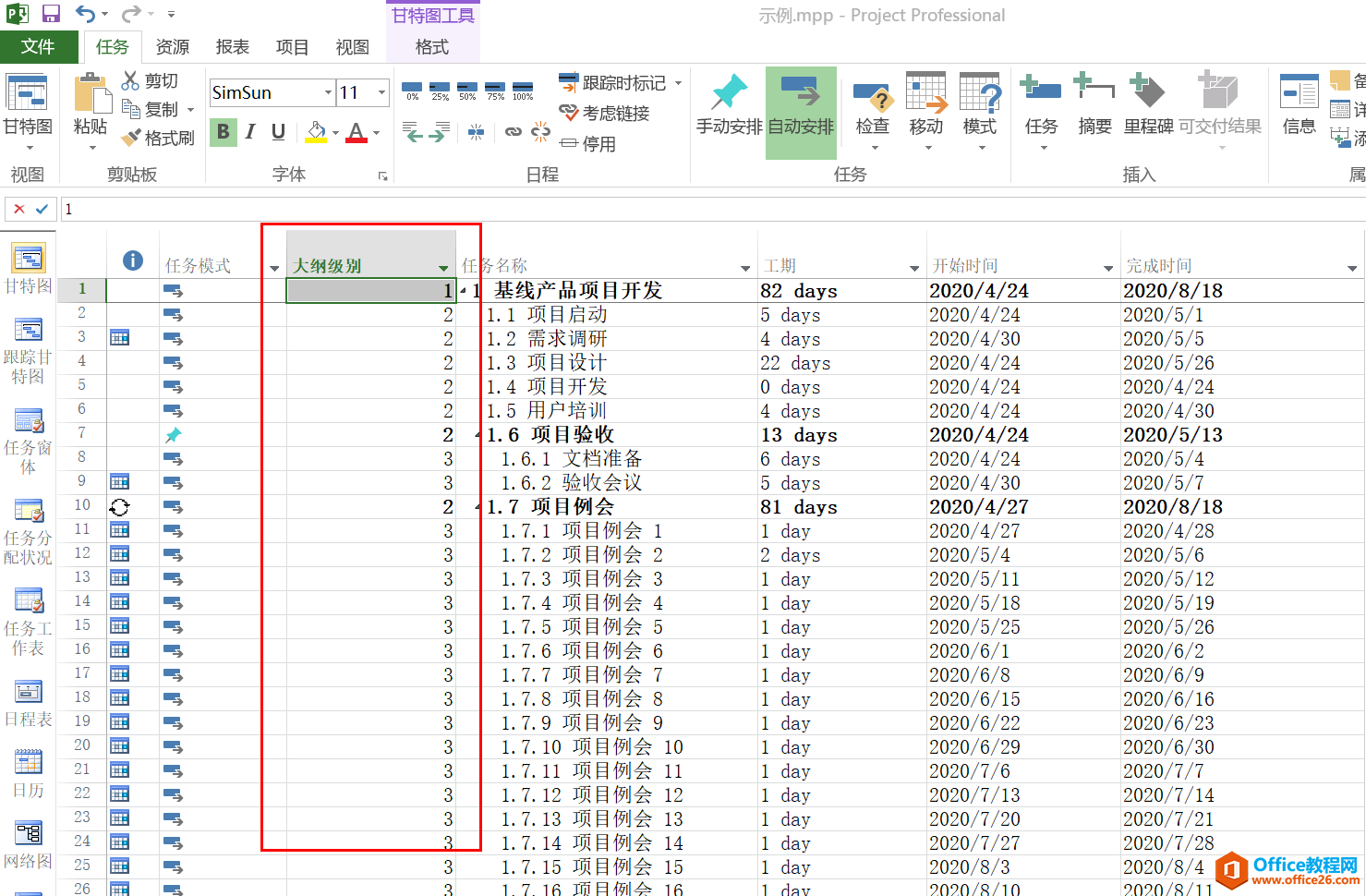Mark task 100% complete
Viewport: 1366px width, 896px height.
pos(523,91)
